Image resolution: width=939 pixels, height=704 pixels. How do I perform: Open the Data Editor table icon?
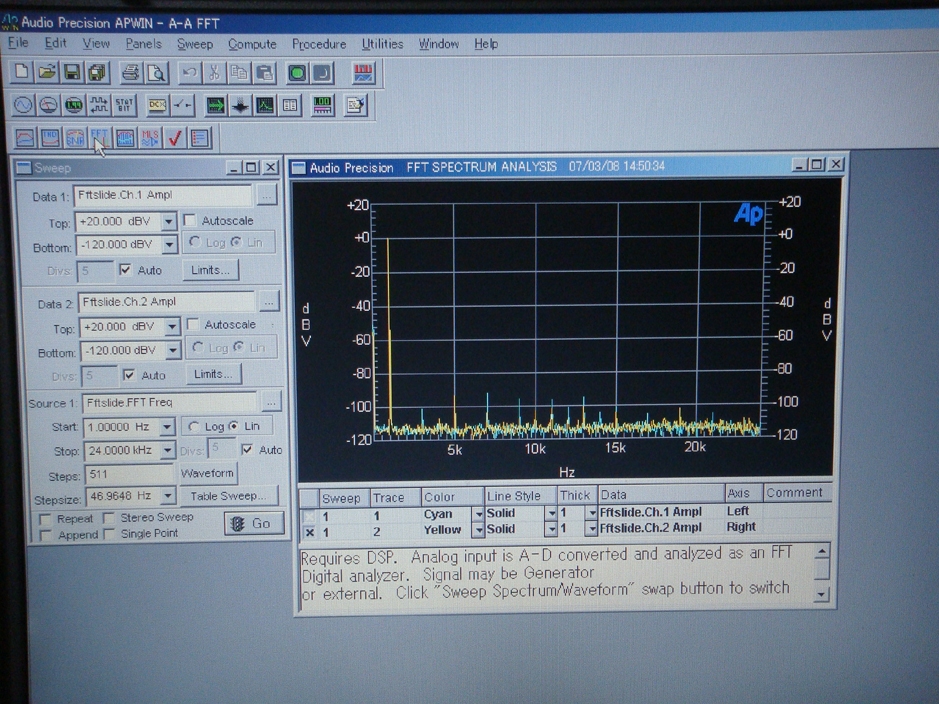pyautogui.click(x=290, y=106)
